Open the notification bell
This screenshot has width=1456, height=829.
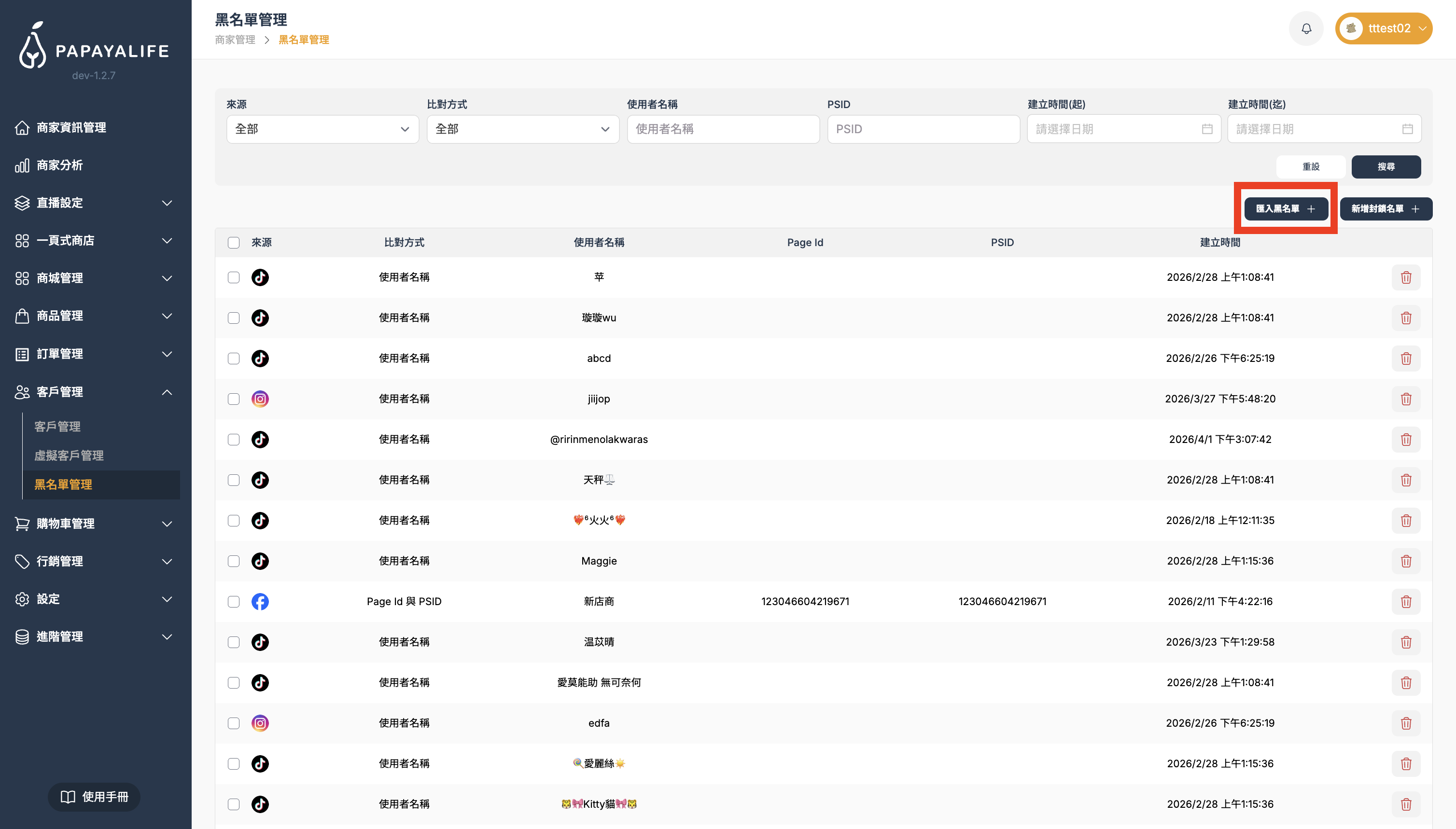point(1305,28)
